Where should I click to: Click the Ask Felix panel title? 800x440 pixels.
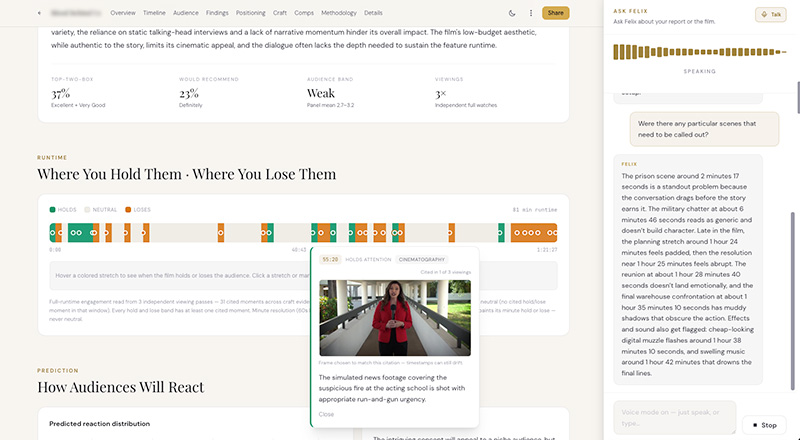(630, 11)
